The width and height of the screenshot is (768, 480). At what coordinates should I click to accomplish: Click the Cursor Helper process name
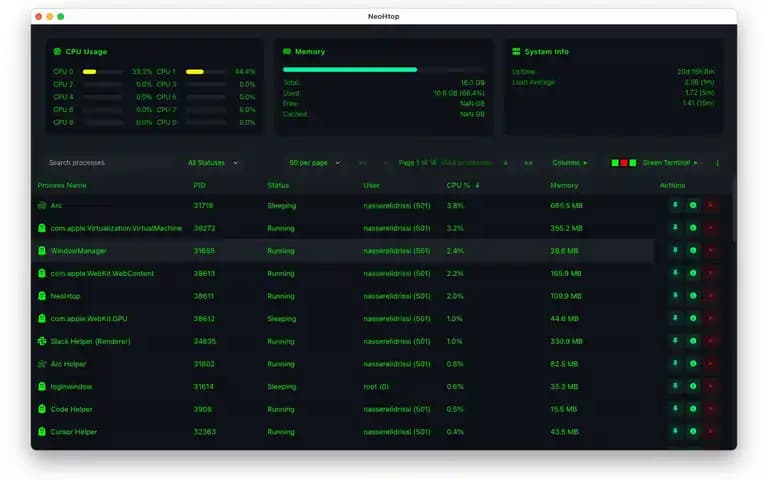coord(73,432)
